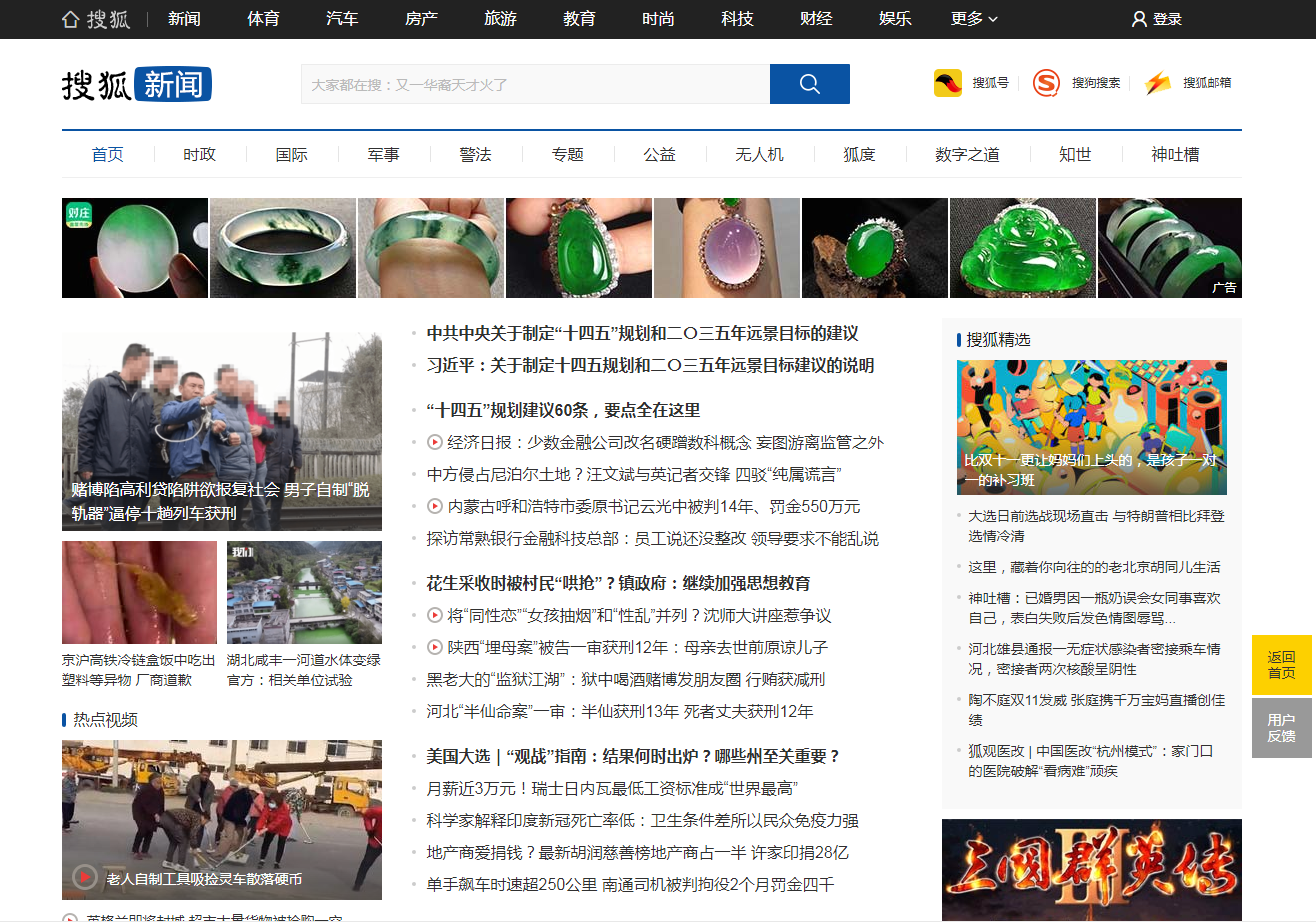Open the derailer train news photo
This screenshot has height=924, width=1316.
tap(221, 431)
